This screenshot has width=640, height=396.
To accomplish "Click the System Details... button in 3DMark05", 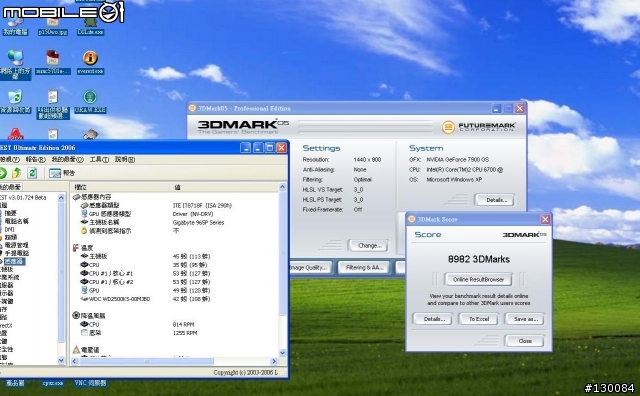I will tap(494, 200).
